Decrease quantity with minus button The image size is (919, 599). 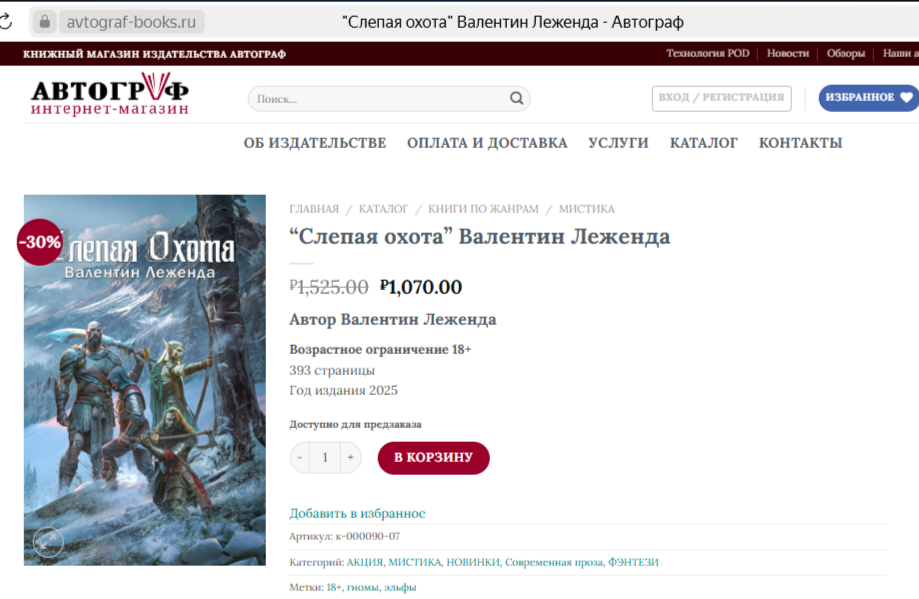[x=300, y=457]
